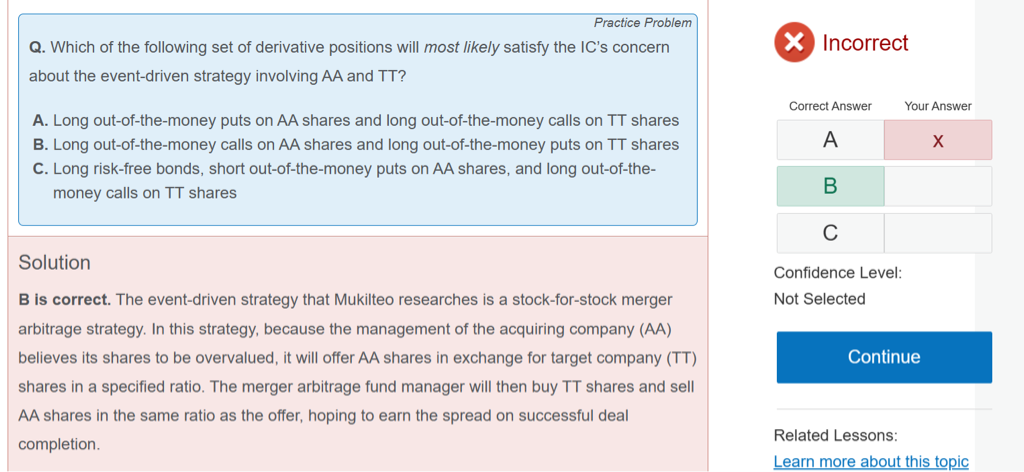Viewport: 1024px width, 472px height.
Task: Click the Correct Answer column header
Action: coord(830,106)
